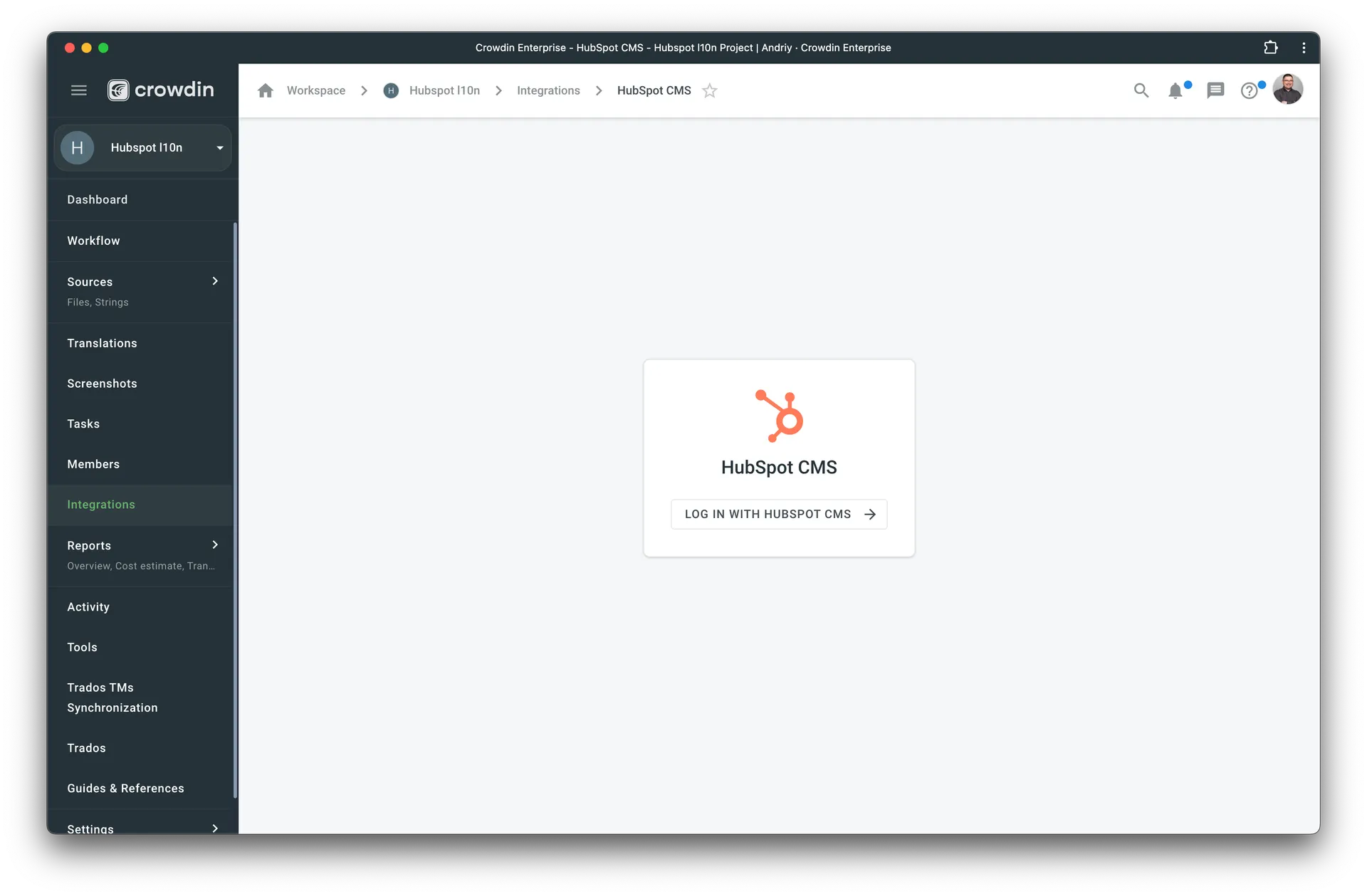Viewport: 1367px width, 896px height.
Task: Click the HubSpot sprocket logo
Action: click(x=779, y=416)
